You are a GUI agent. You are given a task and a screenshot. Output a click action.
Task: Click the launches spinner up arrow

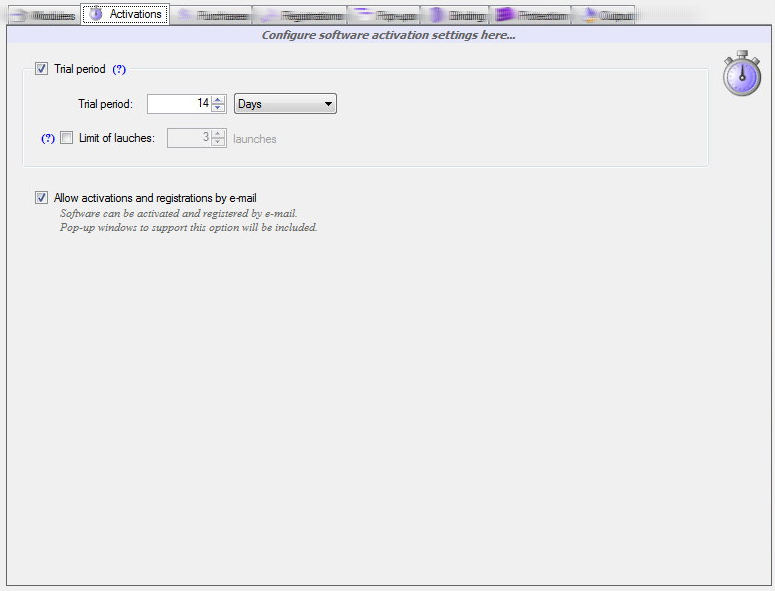click(218, 133)
